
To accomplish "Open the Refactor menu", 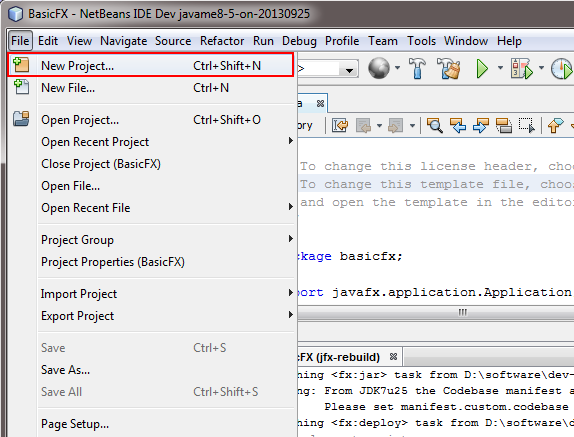I will (x=222, y=41).
